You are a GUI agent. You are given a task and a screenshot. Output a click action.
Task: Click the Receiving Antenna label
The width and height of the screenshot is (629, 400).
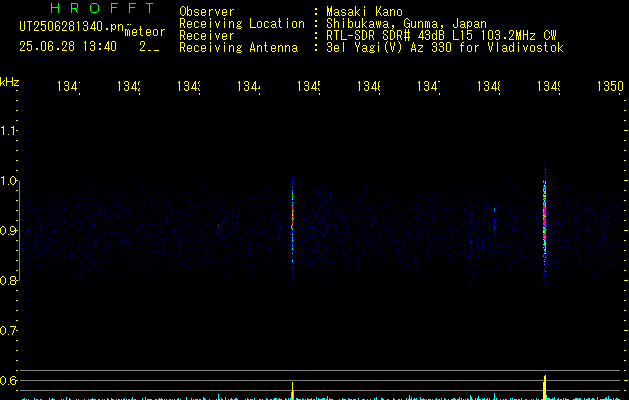point(238,48)
